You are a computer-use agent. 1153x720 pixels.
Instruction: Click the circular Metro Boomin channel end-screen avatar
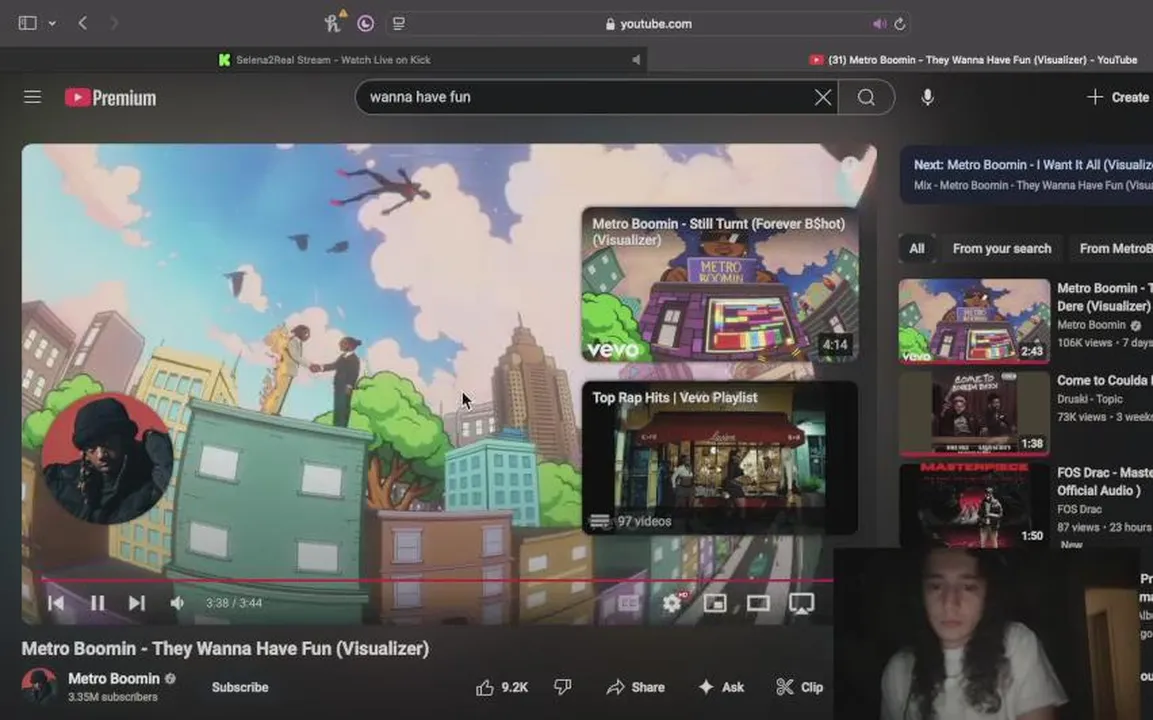[x=107, y=457]
